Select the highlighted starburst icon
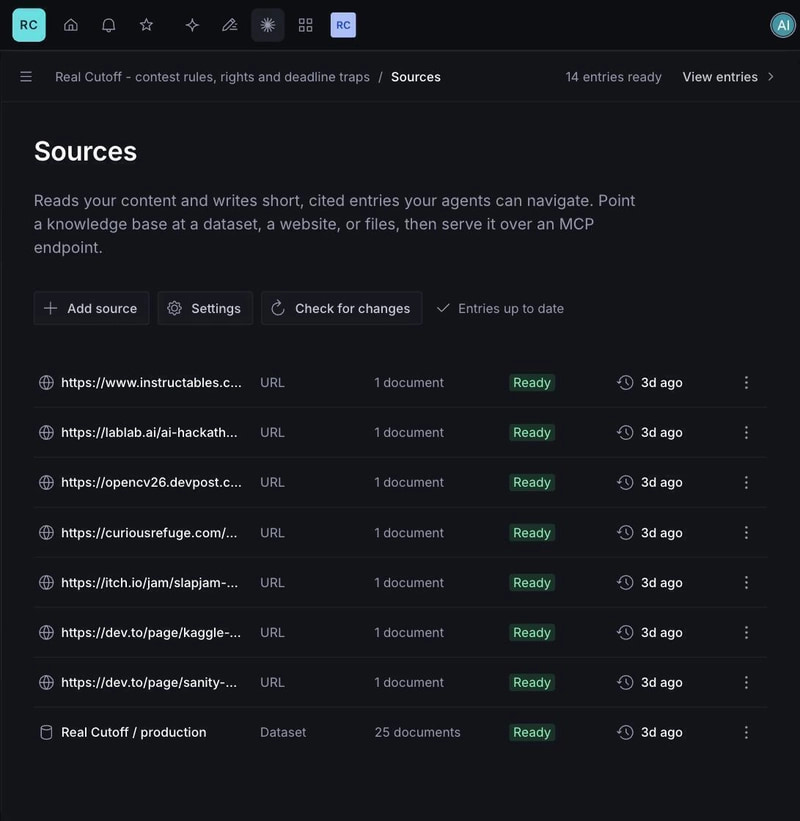This screenshot has width=800, height=821. coord(268,25)
